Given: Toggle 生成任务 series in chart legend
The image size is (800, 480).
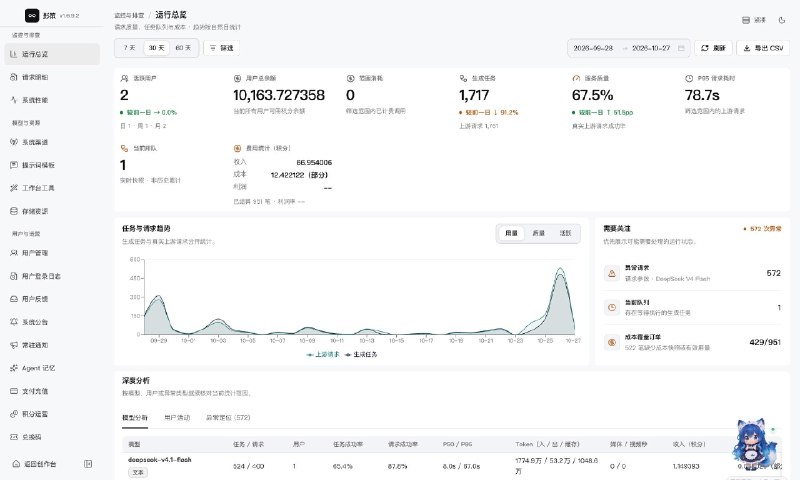Looking at the screenshot, I should pyautogui.click(x=361, y=355).
